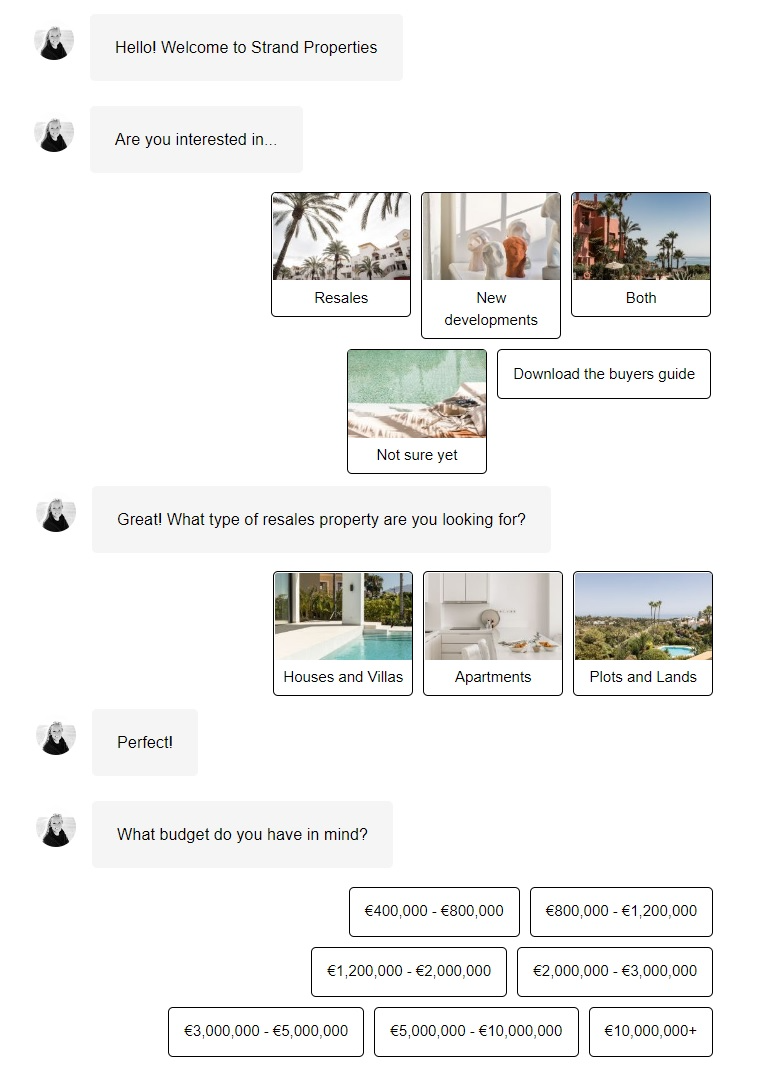Select the Resales option card
The image size is (764, 1070).
(x=341, y=255)
